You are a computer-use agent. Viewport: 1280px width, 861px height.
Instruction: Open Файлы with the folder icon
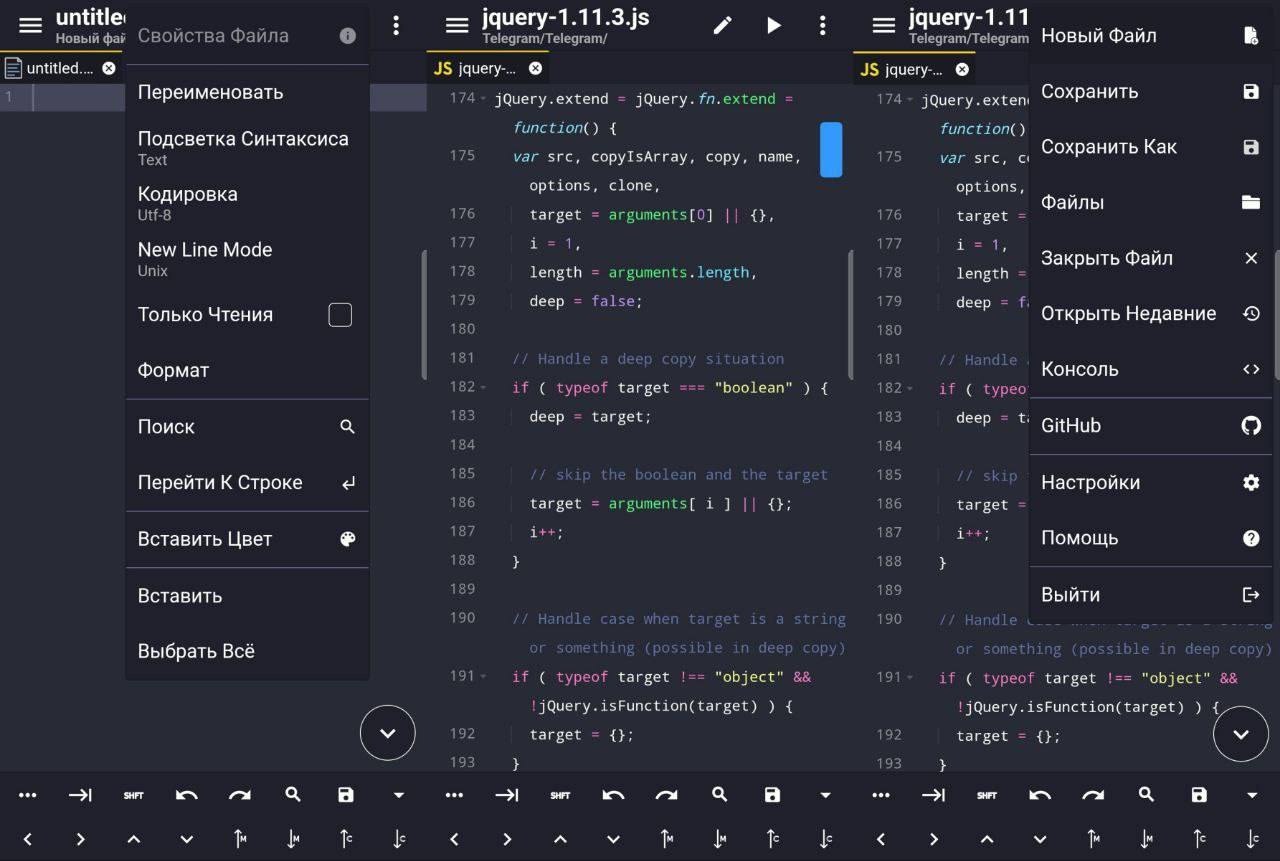pyautogui.click(x=1150, y=203)
